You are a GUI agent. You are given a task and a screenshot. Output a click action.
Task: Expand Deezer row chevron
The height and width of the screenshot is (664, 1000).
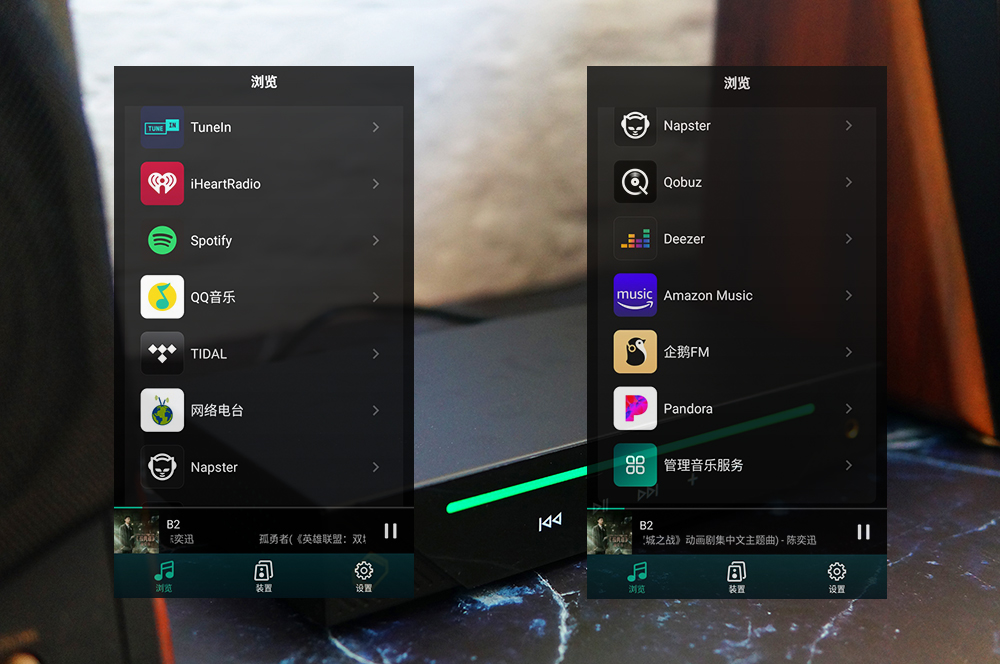[x=849, y=239]
